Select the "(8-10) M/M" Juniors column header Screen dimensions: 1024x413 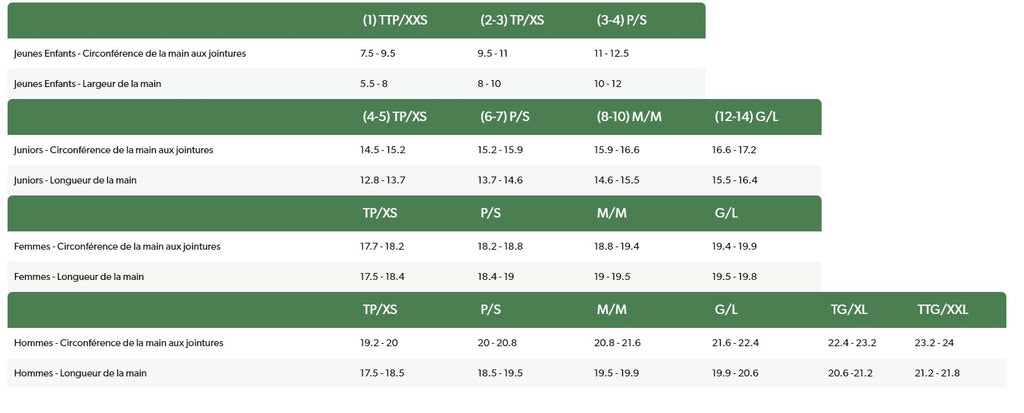coord(629,117)
